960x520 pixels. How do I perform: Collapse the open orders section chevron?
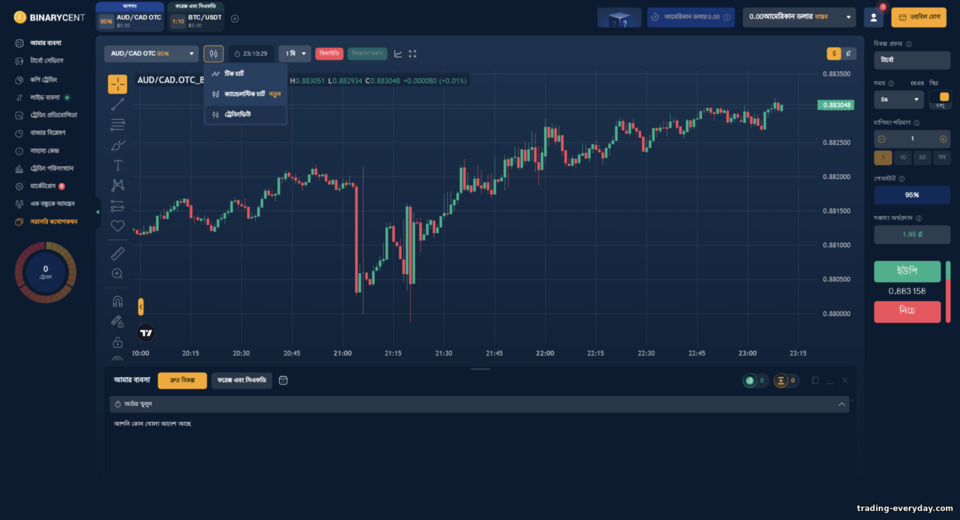(841, 404)
